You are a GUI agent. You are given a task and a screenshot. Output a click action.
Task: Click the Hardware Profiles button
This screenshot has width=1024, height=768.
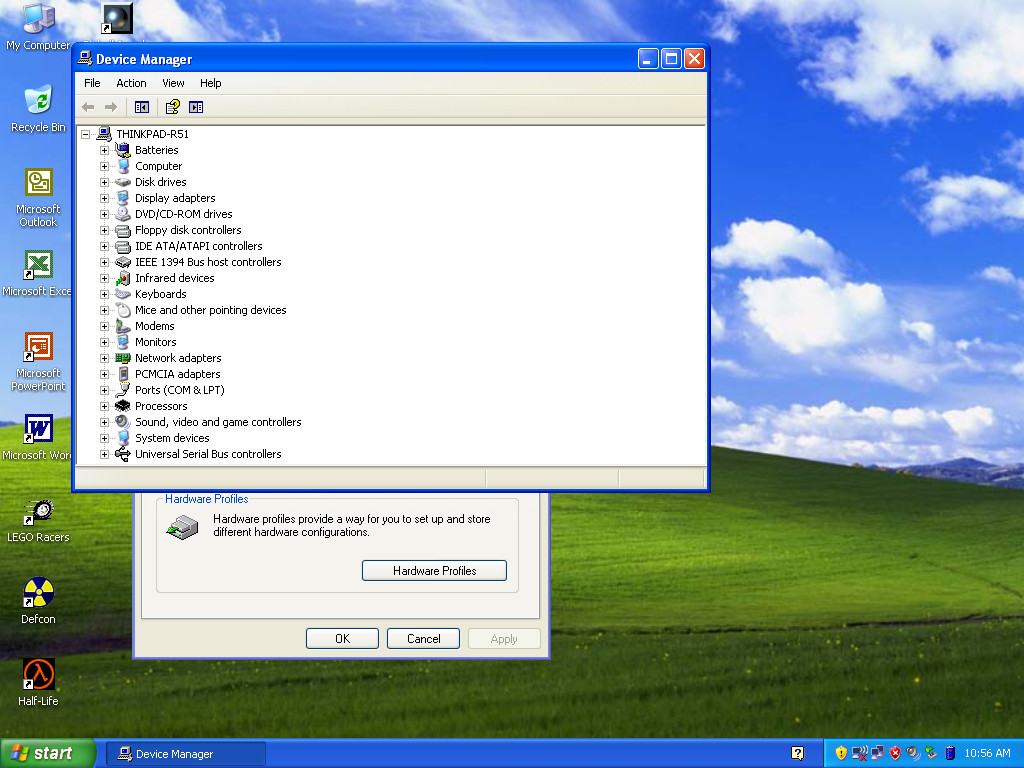point(434,571)
